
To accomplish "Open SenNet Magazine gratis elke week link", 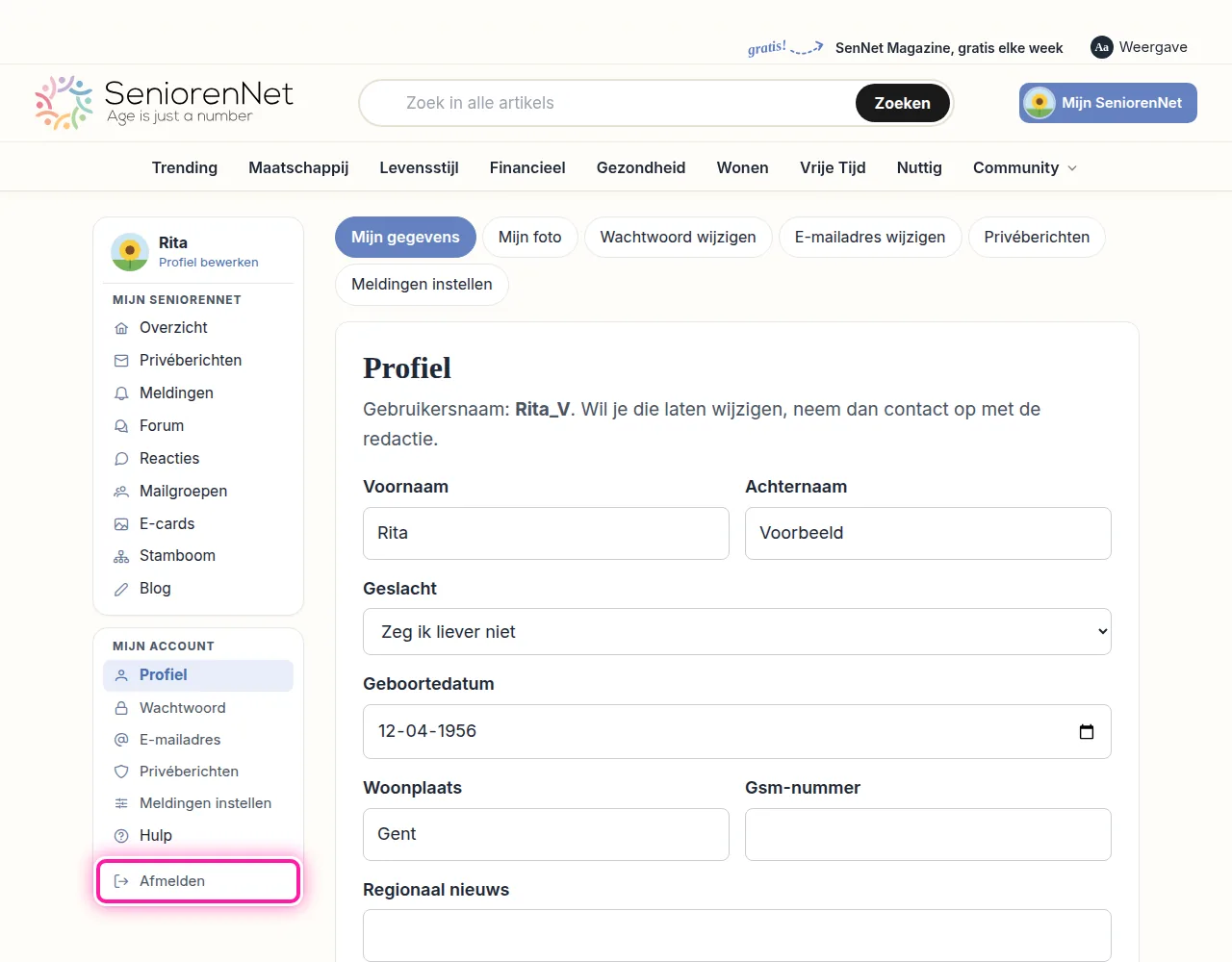I will click(x=949, y=48).
